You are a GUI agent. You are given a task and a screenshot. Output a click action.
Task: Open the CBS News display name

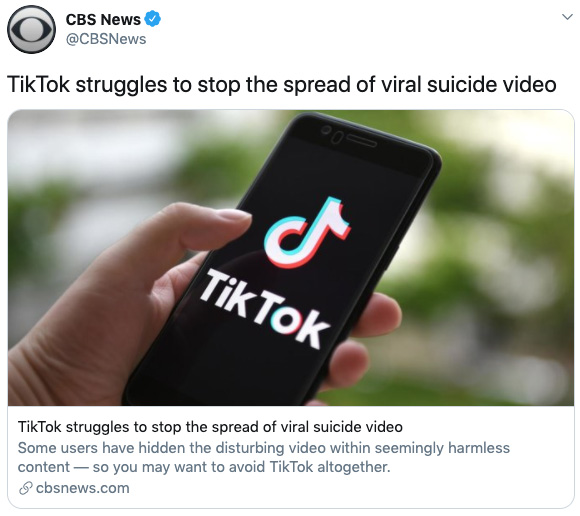tap(103, 19)
